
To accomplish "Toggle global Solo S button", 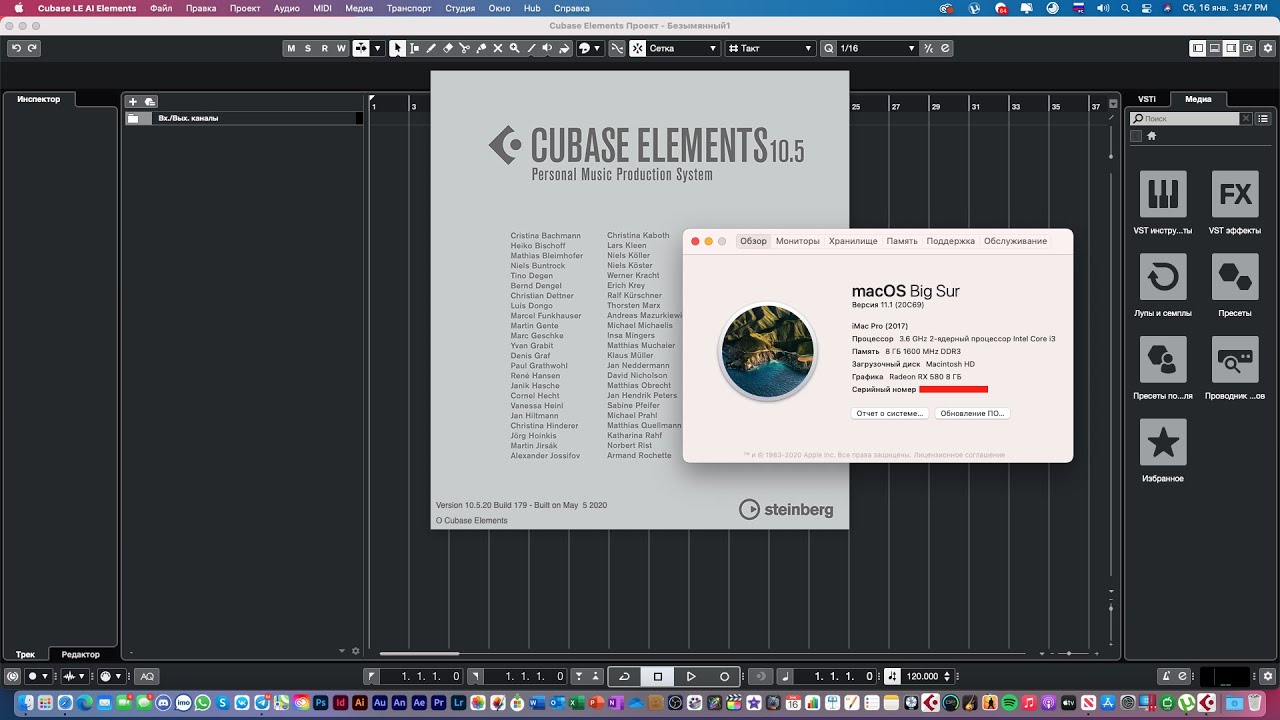I will (x=308, y=48).
